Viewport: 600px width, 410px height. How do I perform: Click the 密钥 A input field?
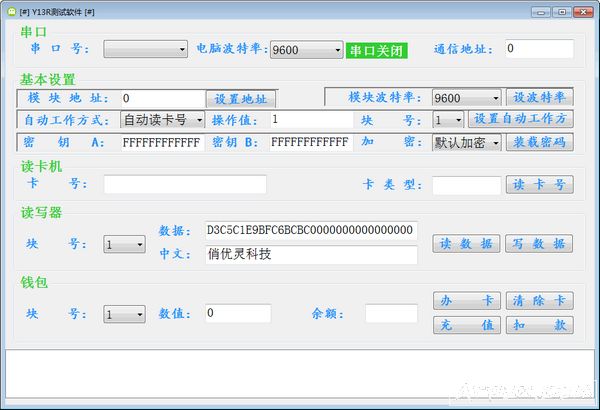tap(163, 142)
